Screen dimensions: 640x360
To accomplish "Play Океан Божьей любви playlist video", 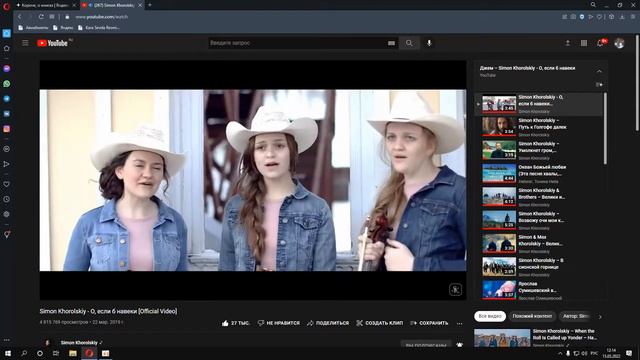I will [538, 173].
